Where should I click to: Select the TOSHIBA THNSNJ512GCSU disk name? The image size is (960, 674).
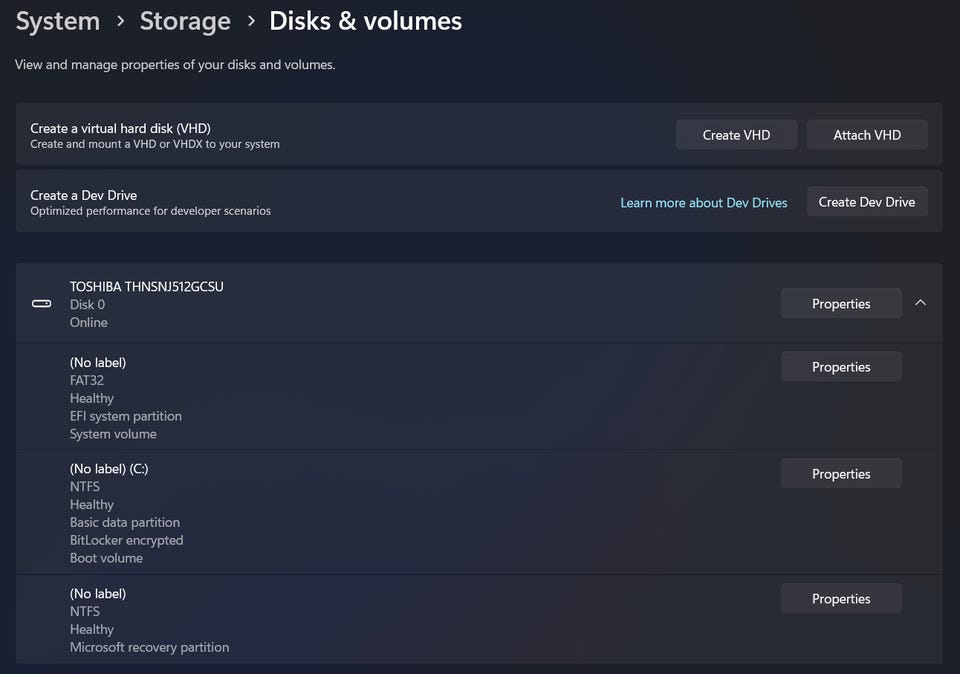coord(146,286)
